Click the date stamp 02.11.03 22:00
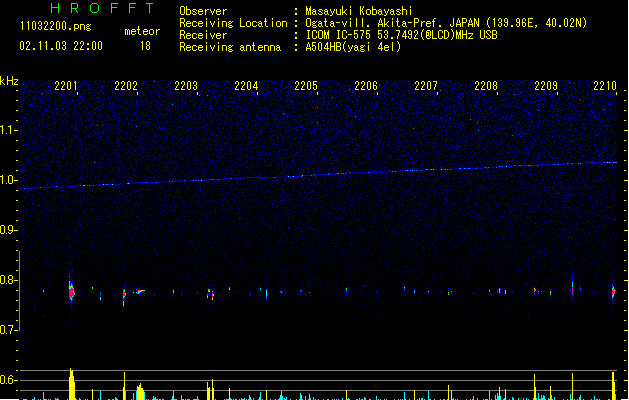 [x=61, y=46]
